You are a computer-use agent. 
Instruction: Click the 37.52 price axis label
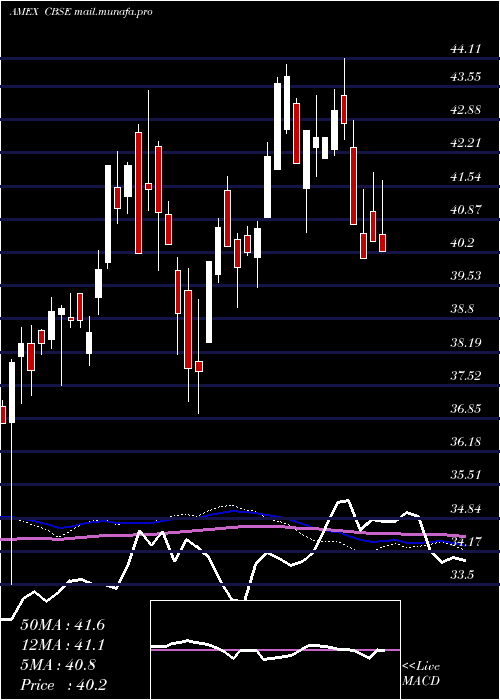click(466, 375)
